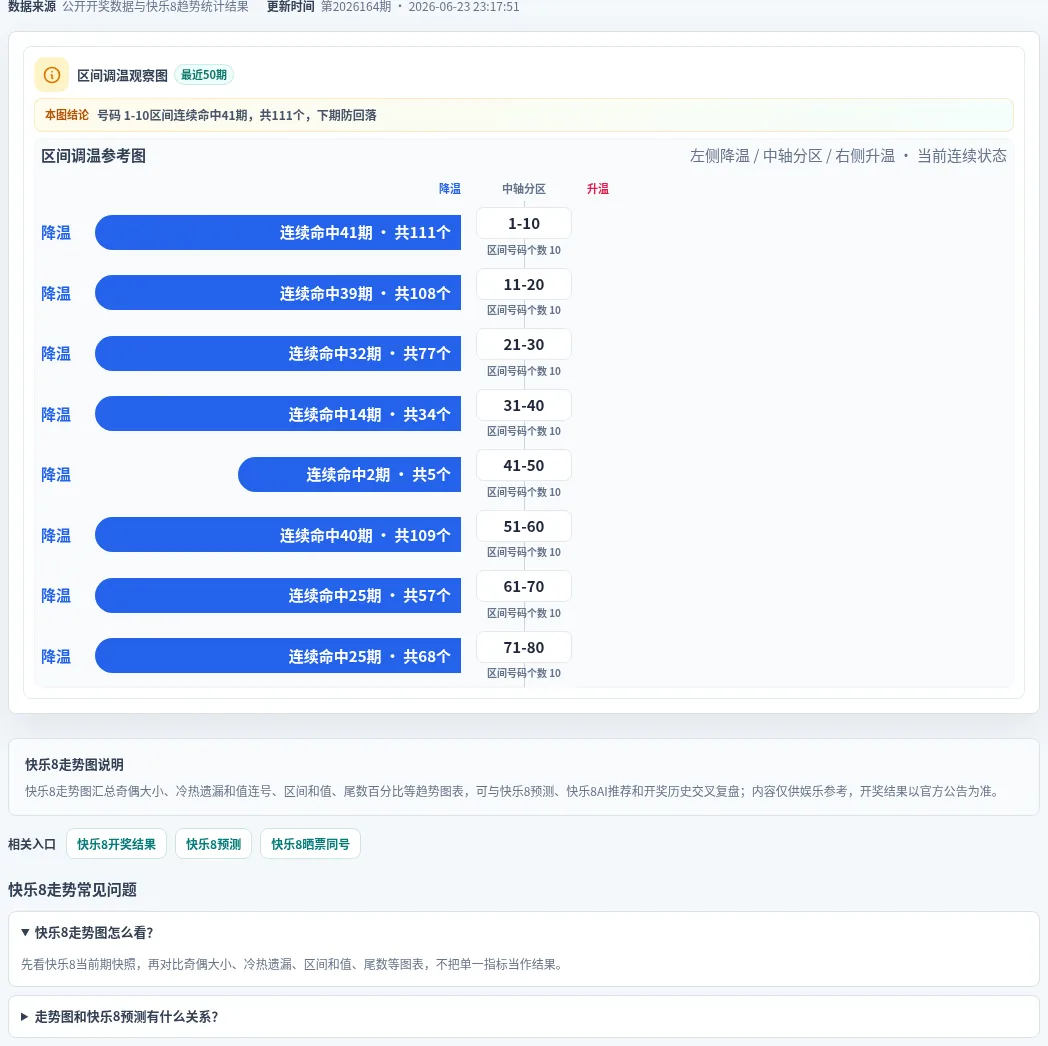Click the 数据来源 label at top
Viewport: 1048px width, 1046px height.
[32, 7]
